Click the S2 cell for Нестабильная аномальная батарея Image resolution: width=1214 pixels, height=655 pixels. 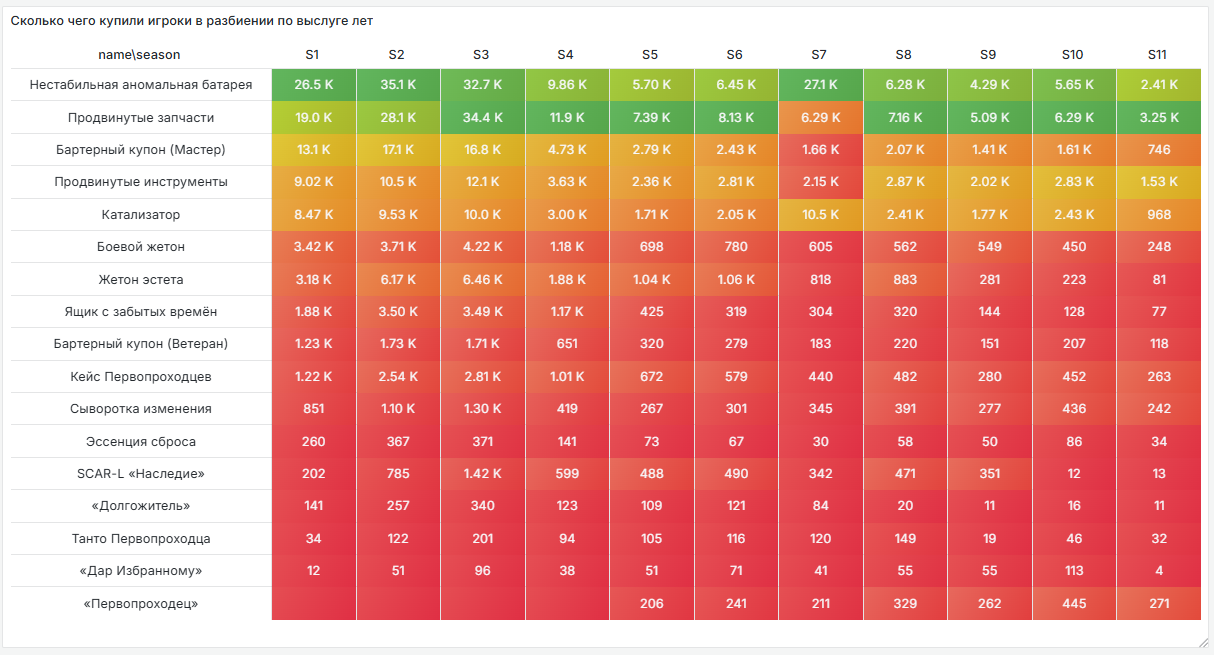(397, 85)
